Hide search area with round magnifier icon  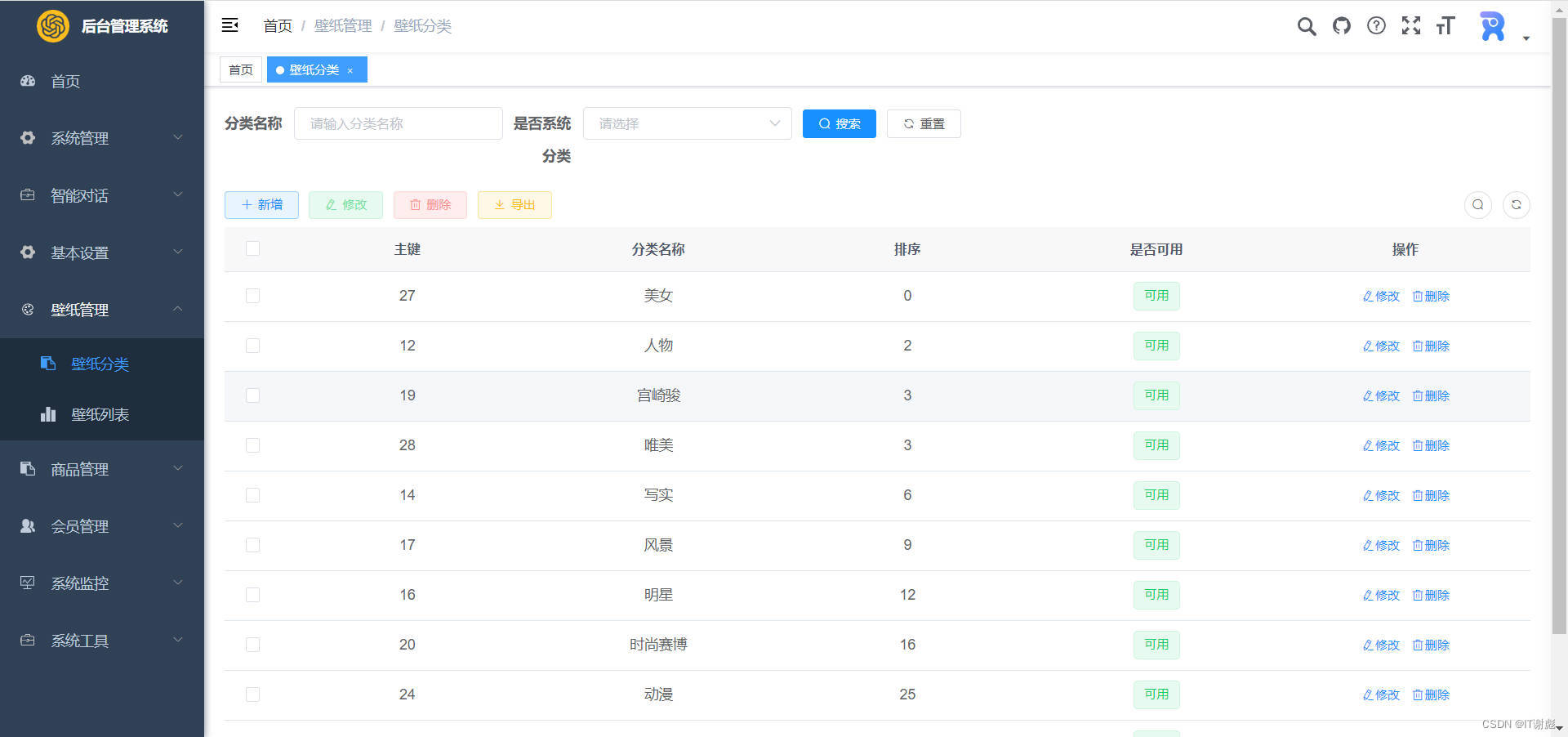point(1477,204)
